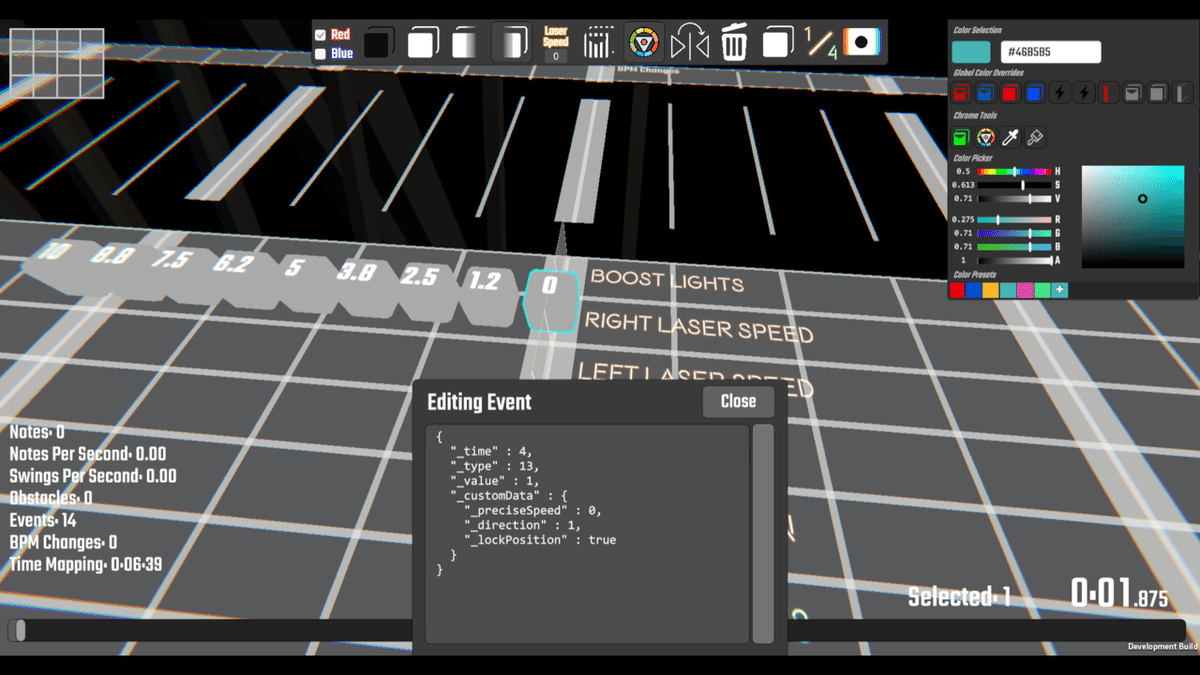Select laser speed value 10
This screenshot has height=675, width=1200.
click(52, 251)
